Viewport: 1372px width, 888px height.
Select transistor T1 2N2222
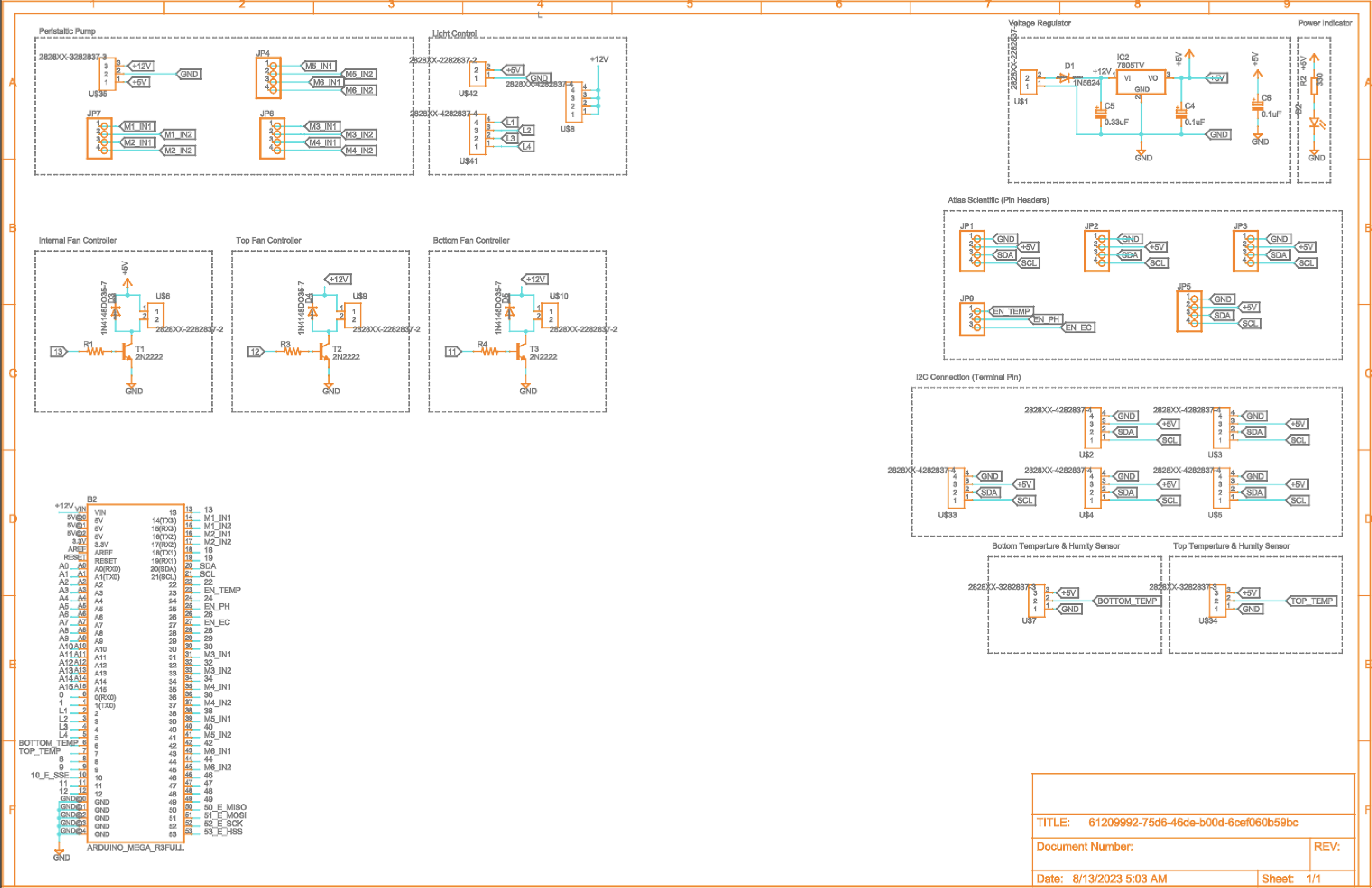click(127, 351)
